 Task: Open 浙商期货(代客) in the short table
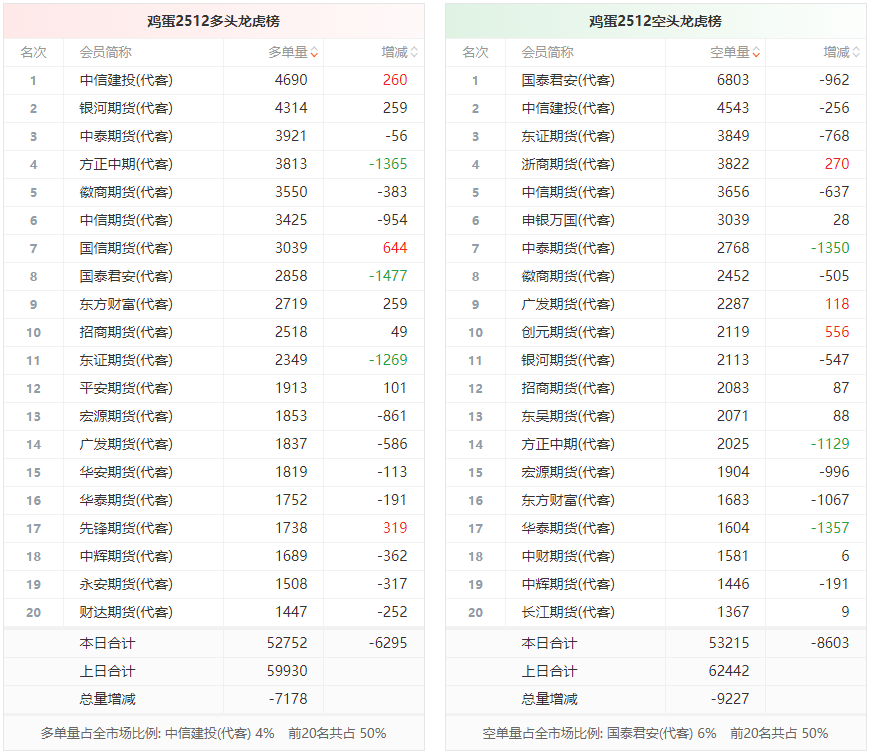pyautogui.click(x=567, y=164)
